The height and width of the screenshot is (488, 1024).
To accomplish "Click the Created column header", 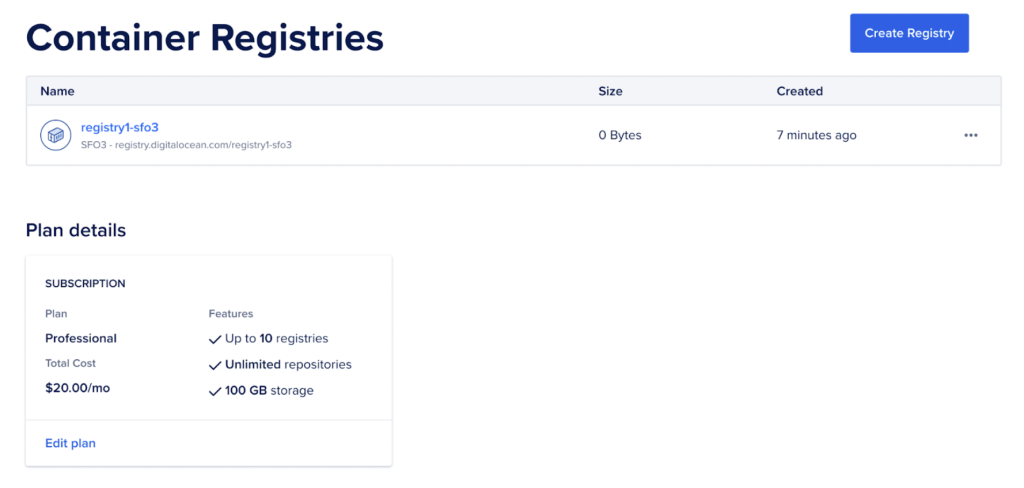I will [x=800, y=91].
